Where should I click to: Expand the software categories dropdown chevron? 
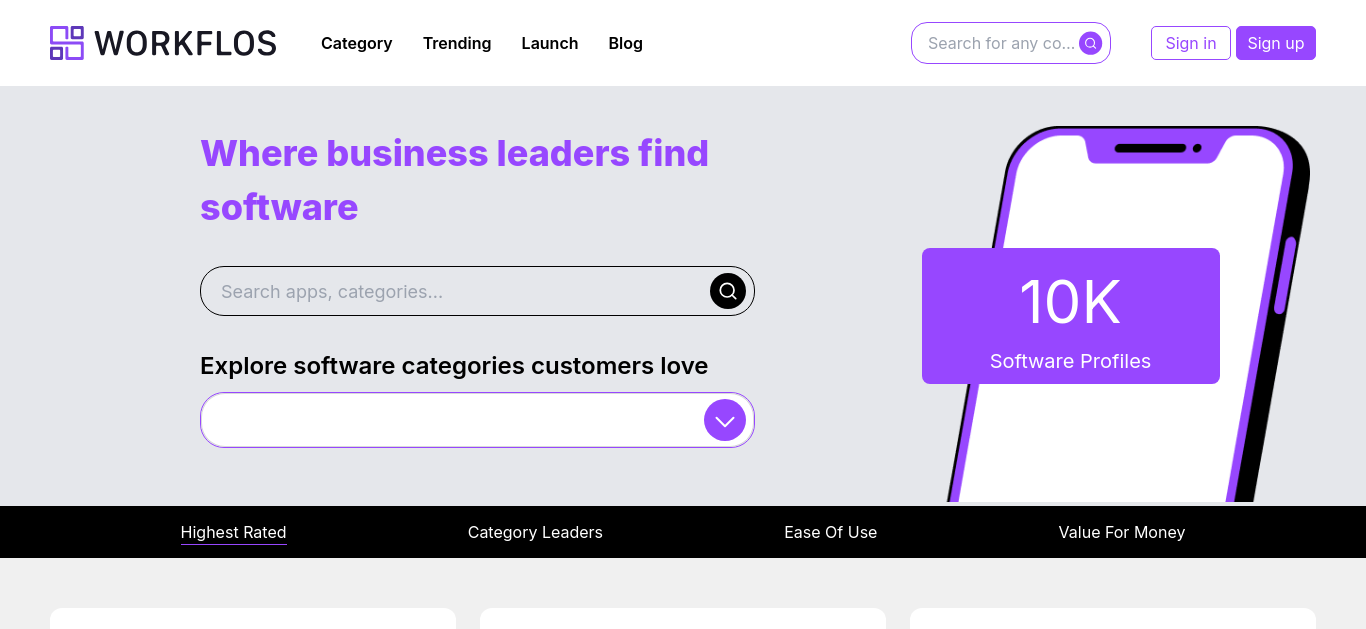point(725,420)
